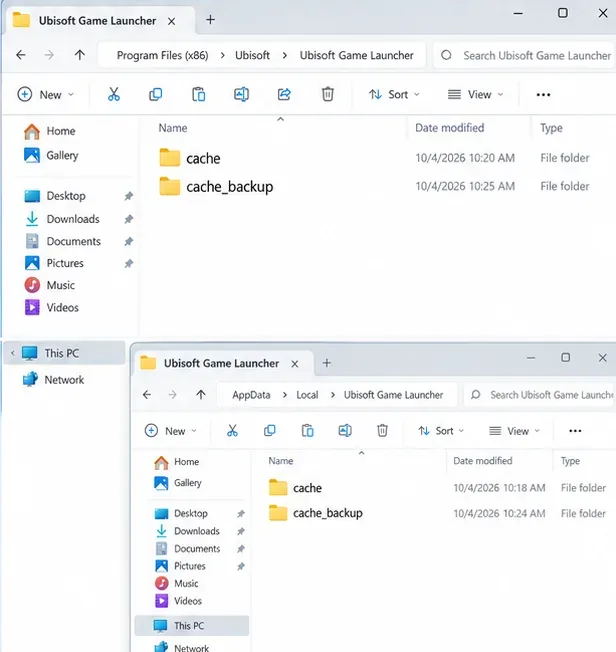Add new tab in Program Files window

tap(210, 20)
